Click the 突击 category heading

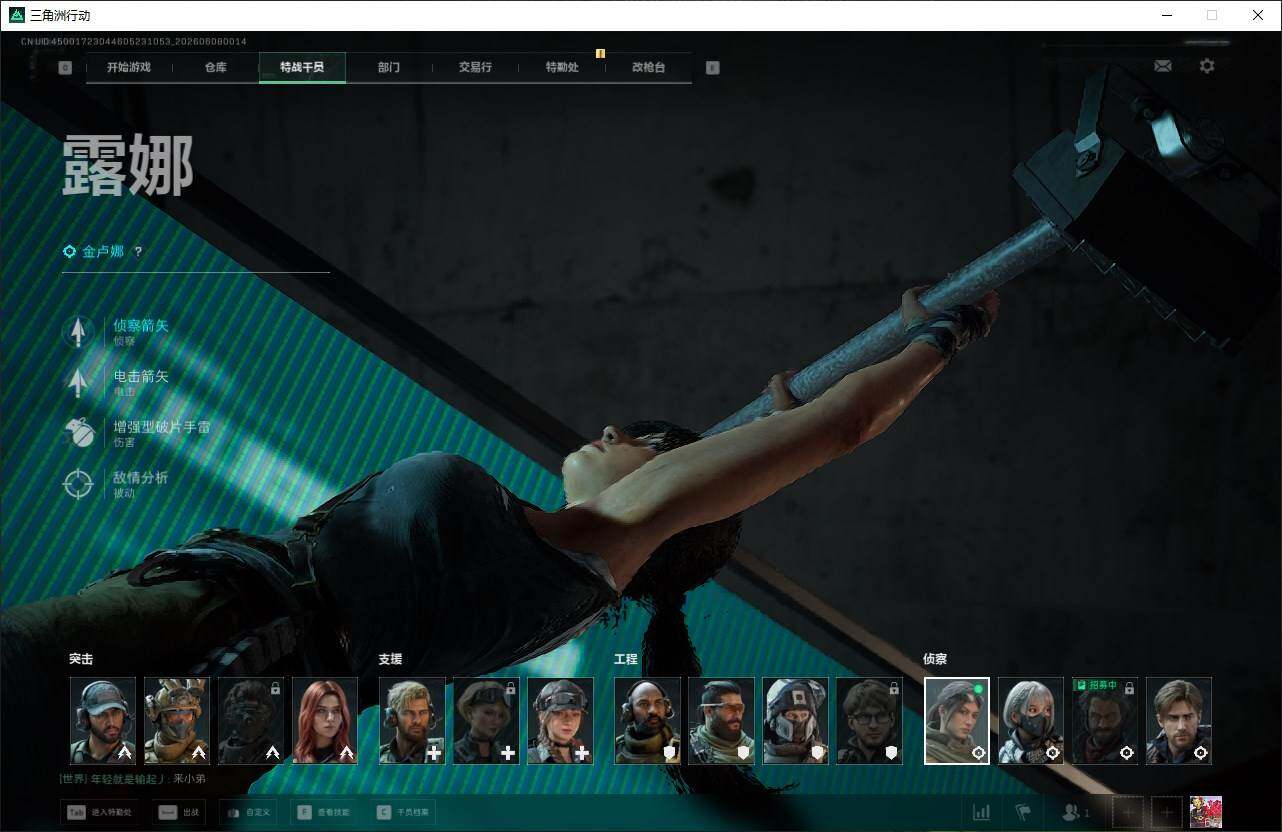(x=81, y=659)
